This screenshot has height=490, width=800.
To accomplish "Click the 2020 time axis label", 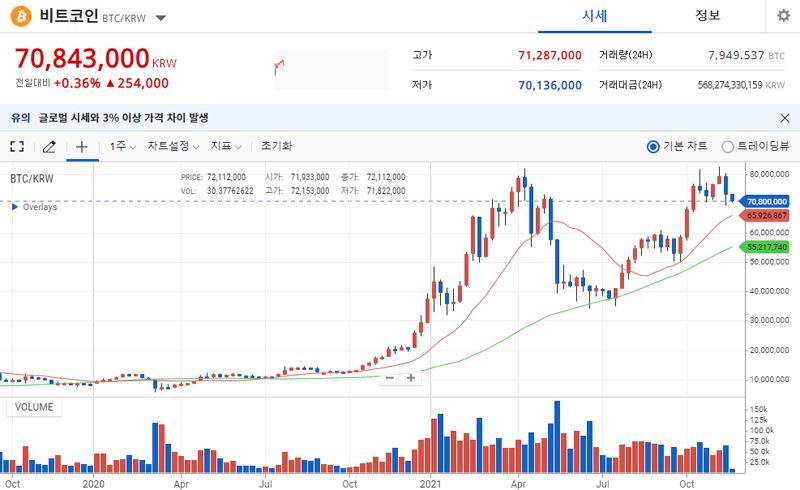I will pos(93,483).
